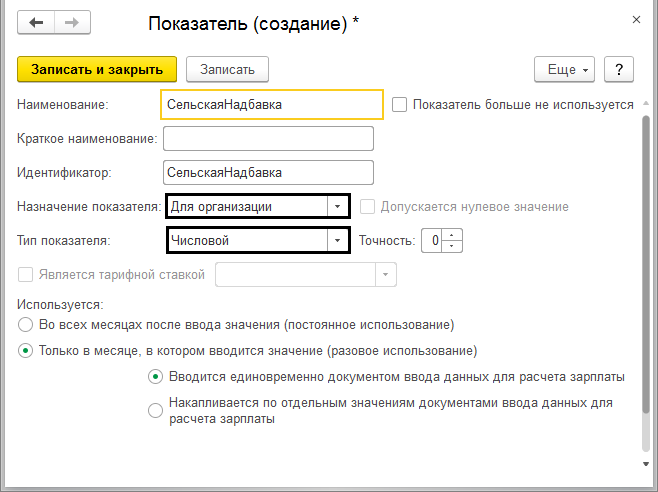Select Во всех месяцах постоянное использование

(x=25, y=325)
